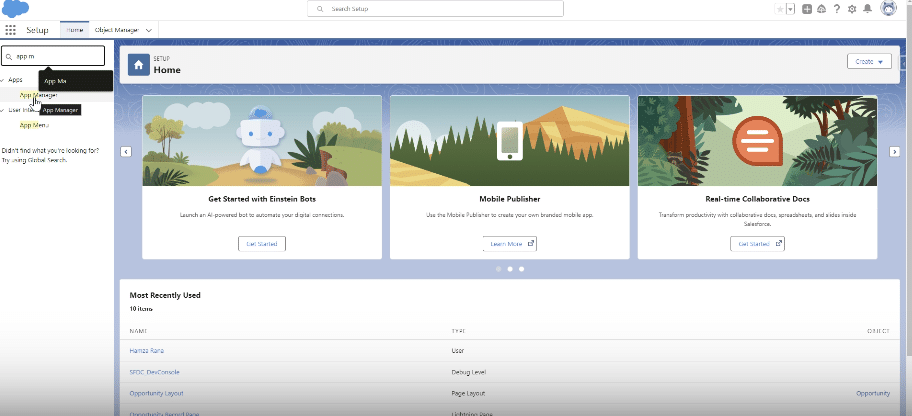This screenshot has height=416, width=912.
Task: Open the user profile avatar
Action: point(888,8)
